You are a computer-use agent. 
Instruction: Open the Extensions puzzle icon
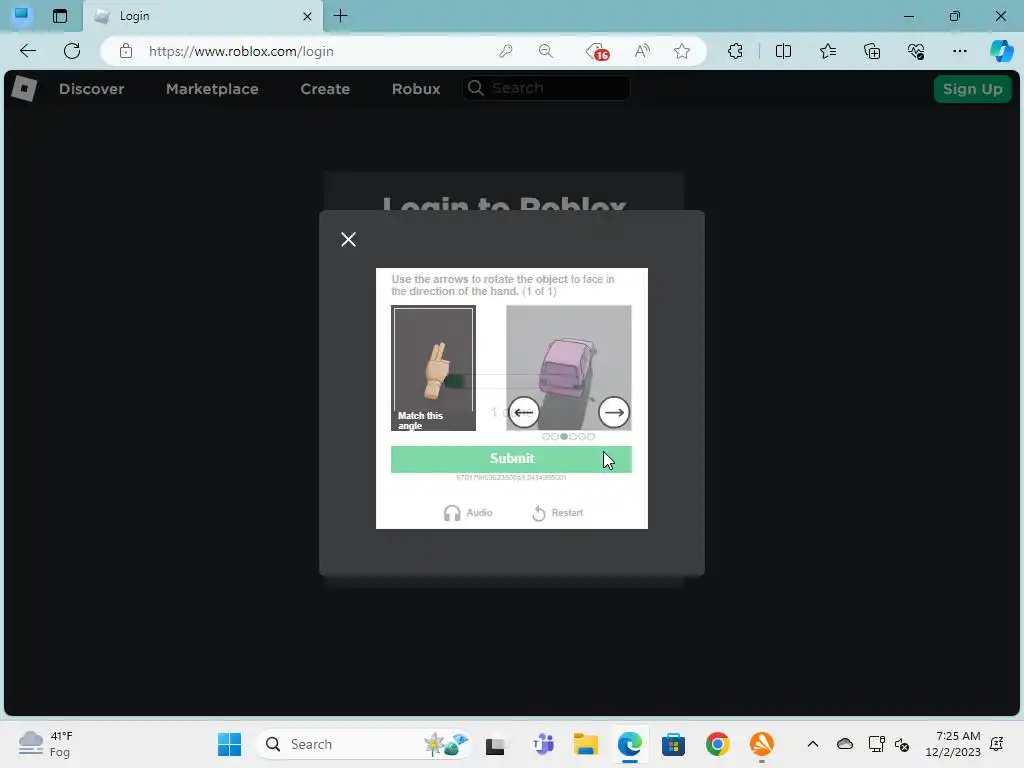pyautogui.click(x=735, y=51)
